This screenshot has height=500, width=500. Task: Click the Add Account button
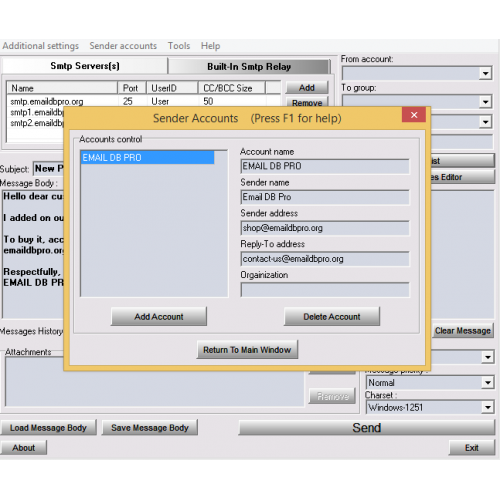159,316
